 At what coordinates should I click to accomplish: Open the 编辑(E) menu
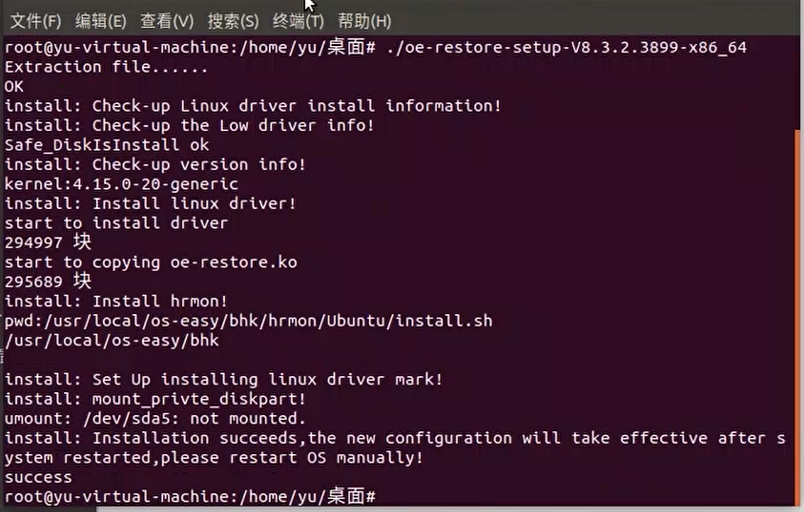(x=101, y=20)
